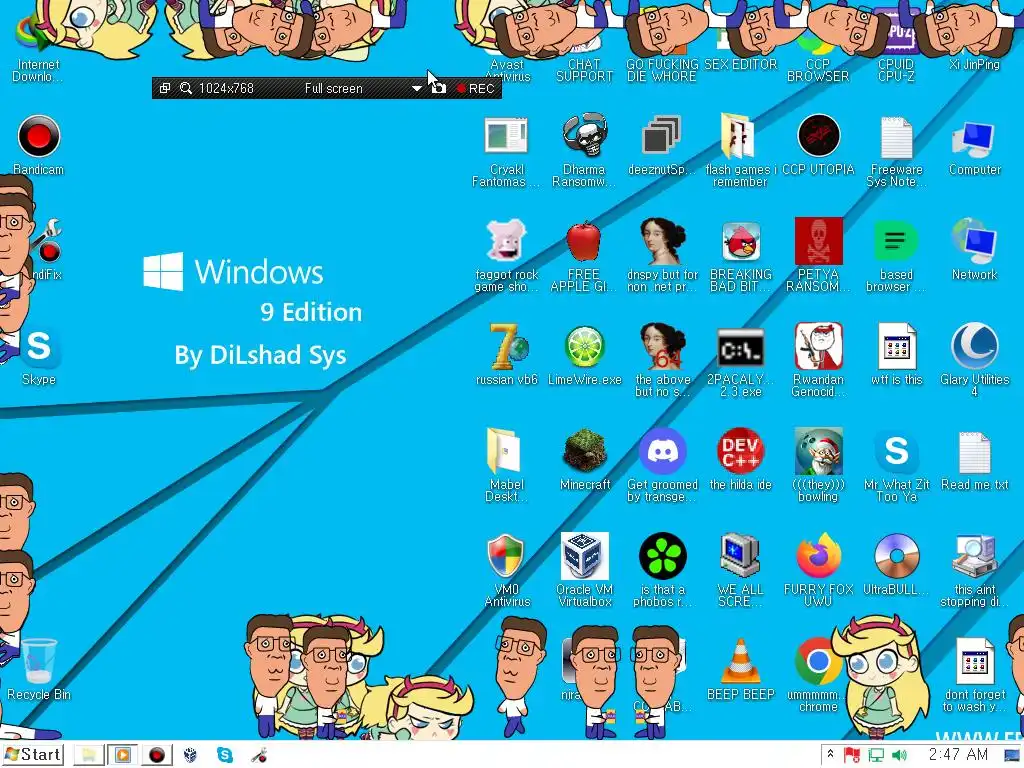Click the Start button
This screenshot has width=1024, height=768.
point(33,755)
